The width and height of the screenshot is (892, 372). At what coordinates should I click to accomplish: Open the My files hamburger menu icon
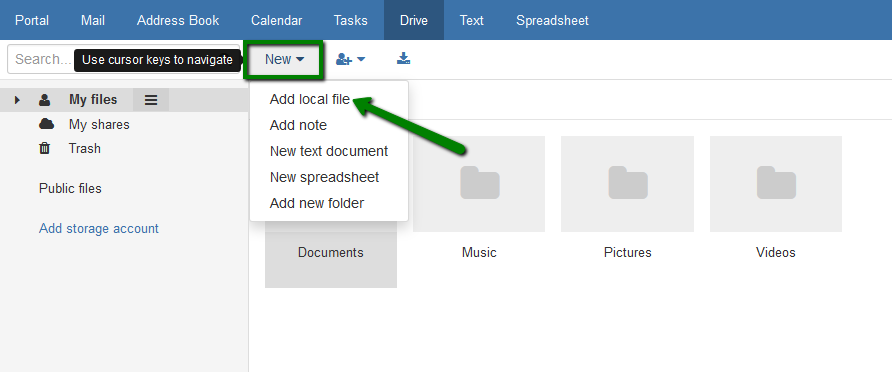(x=151, y=100)
